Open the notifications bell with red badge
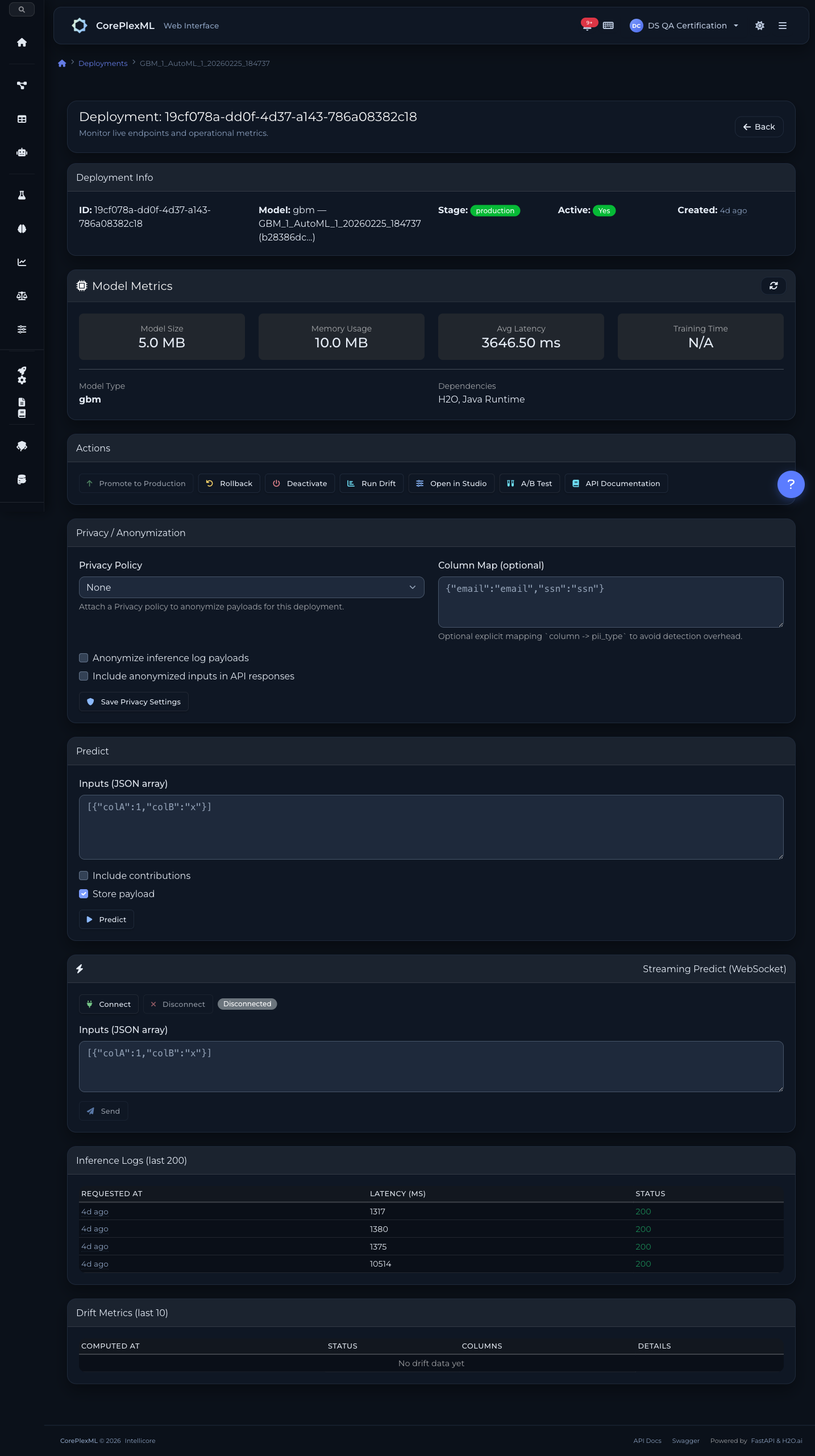This screenshot has height=1456, width=815. 587,26
